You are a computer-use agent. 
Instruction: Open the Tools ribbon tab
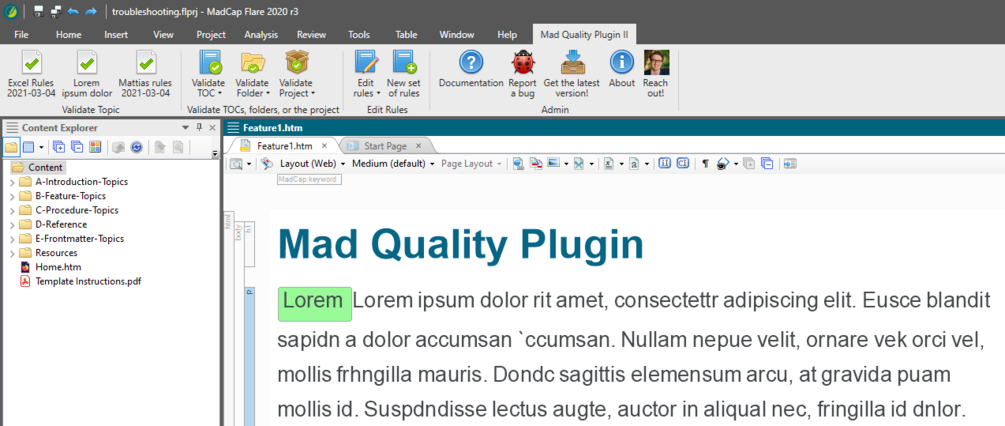point(359,35)
